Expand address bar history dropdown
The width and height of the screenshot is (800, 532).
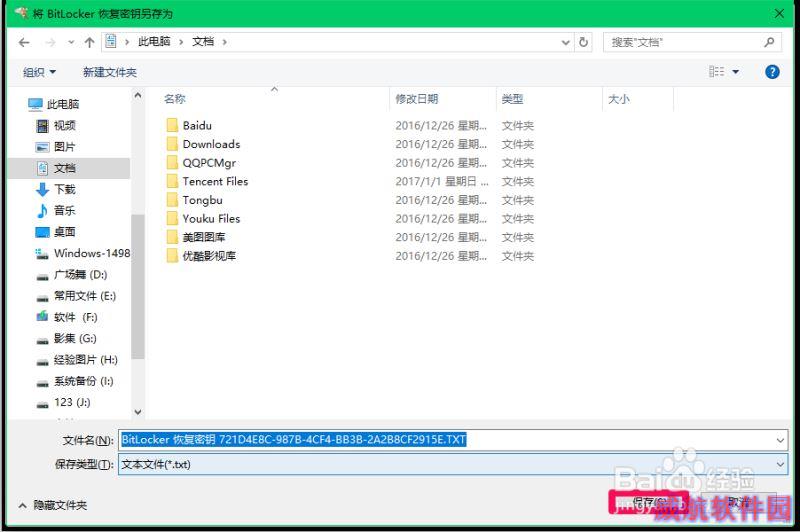point(565,42)
